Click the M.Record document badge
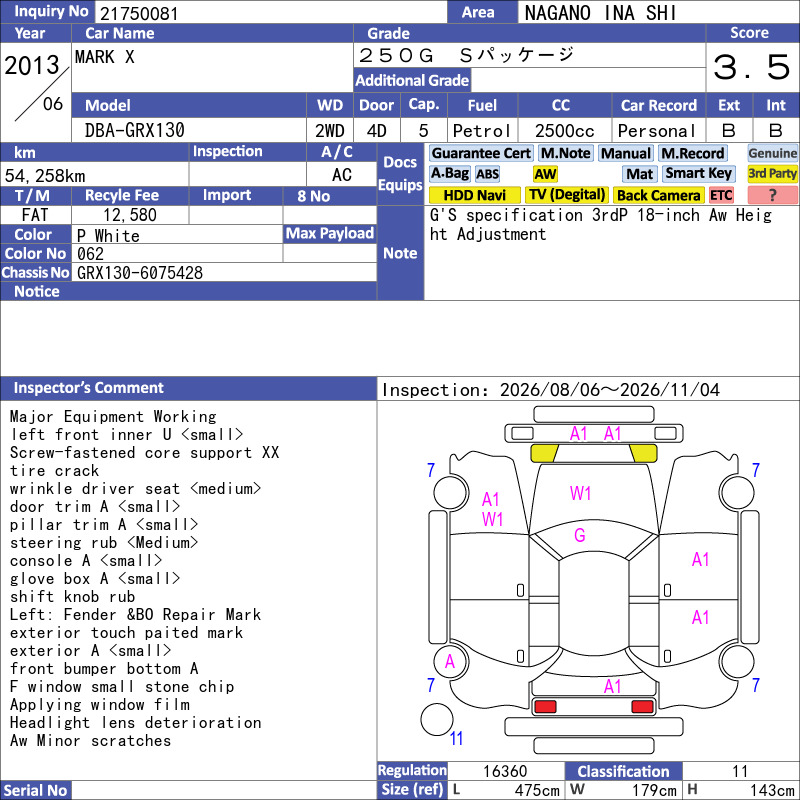The height and width of the screenshot is (800, 800). (x=692, y=153)
